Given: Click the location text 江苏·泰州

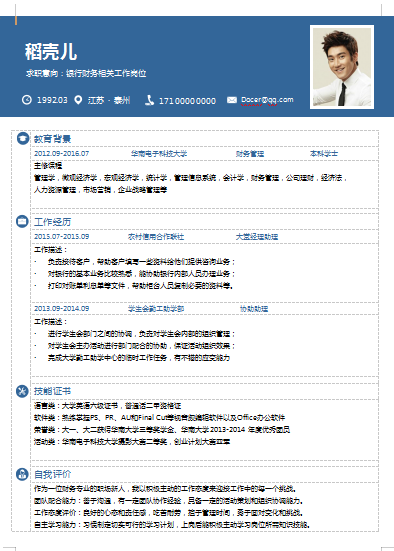Looking at the screenshot, I should (x=109, y=101).
